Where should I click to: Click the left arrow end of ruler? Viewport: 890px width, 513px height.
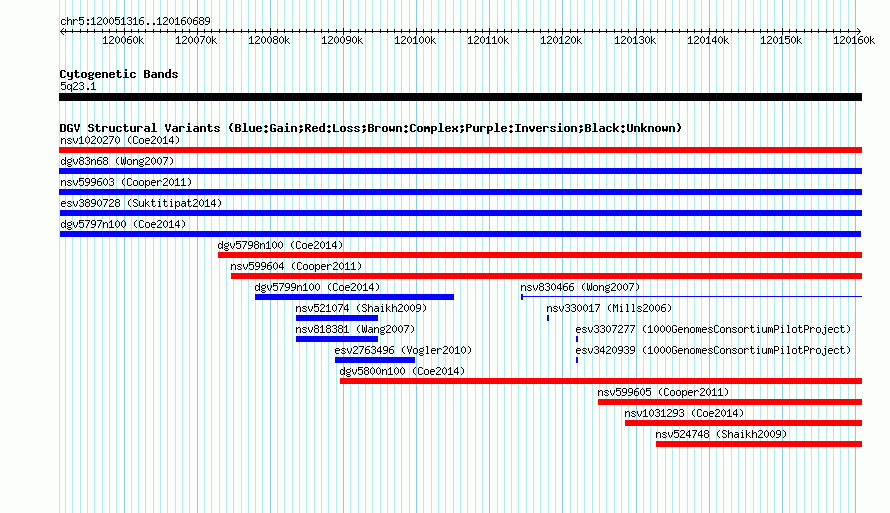click(62, 32)
